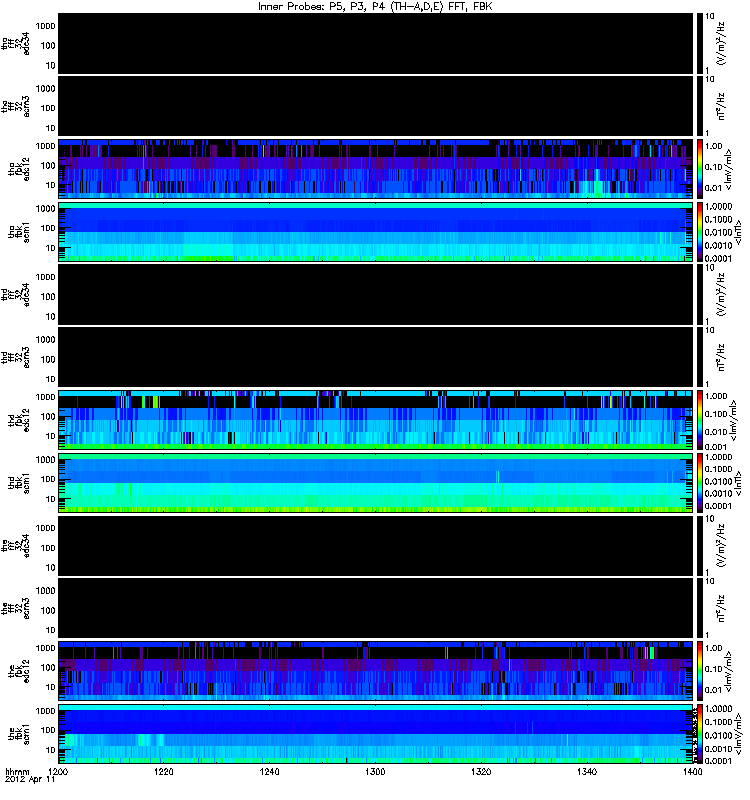Screen dimensions: 750x800
Task: Click the thd fbk scm1 rainbow color bar
Action: (700, 483)
